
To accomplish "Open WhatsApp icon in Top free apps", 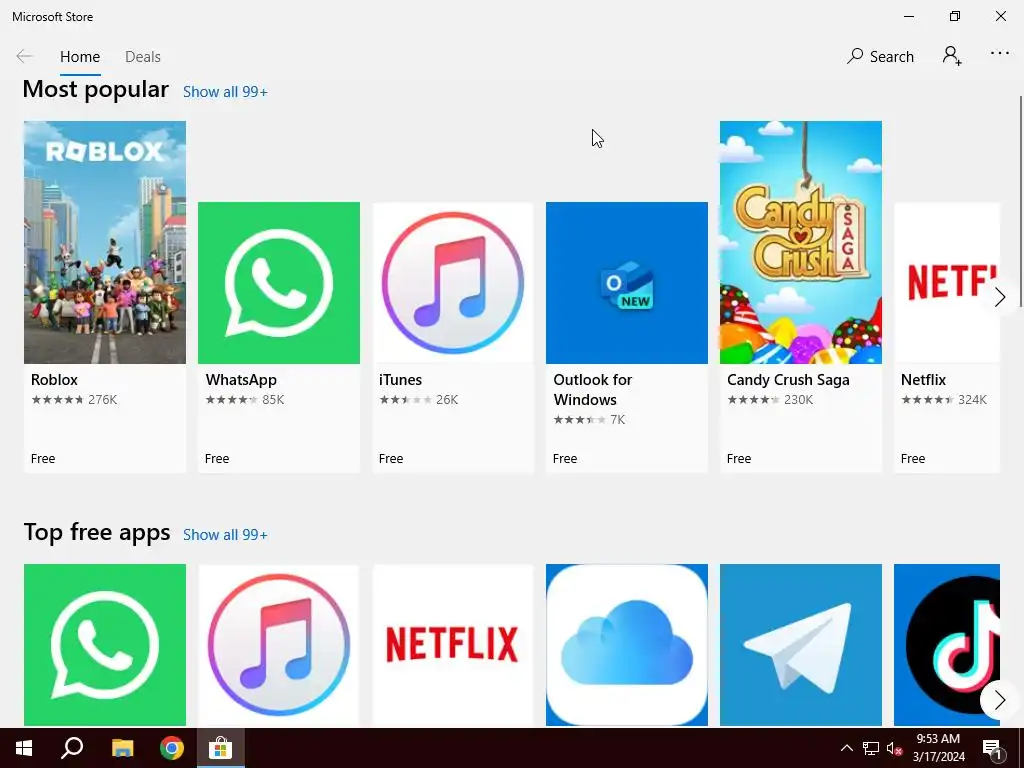I will pos(104,645).
